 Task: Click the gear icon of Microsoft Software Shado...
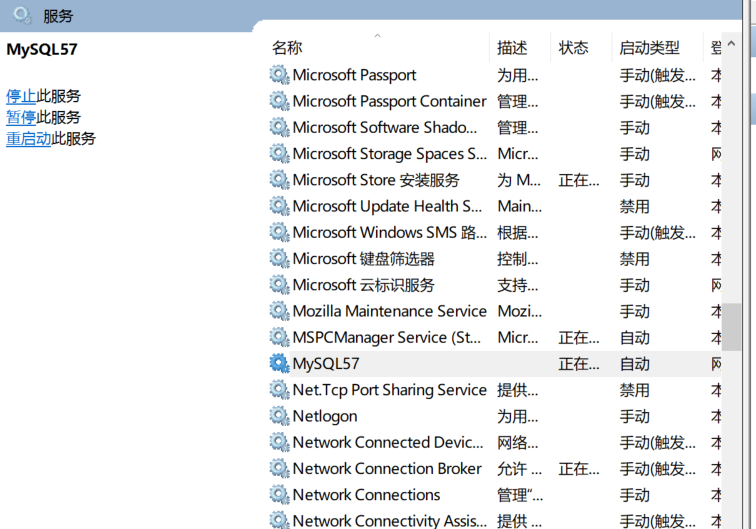click(x=279, y=127)
